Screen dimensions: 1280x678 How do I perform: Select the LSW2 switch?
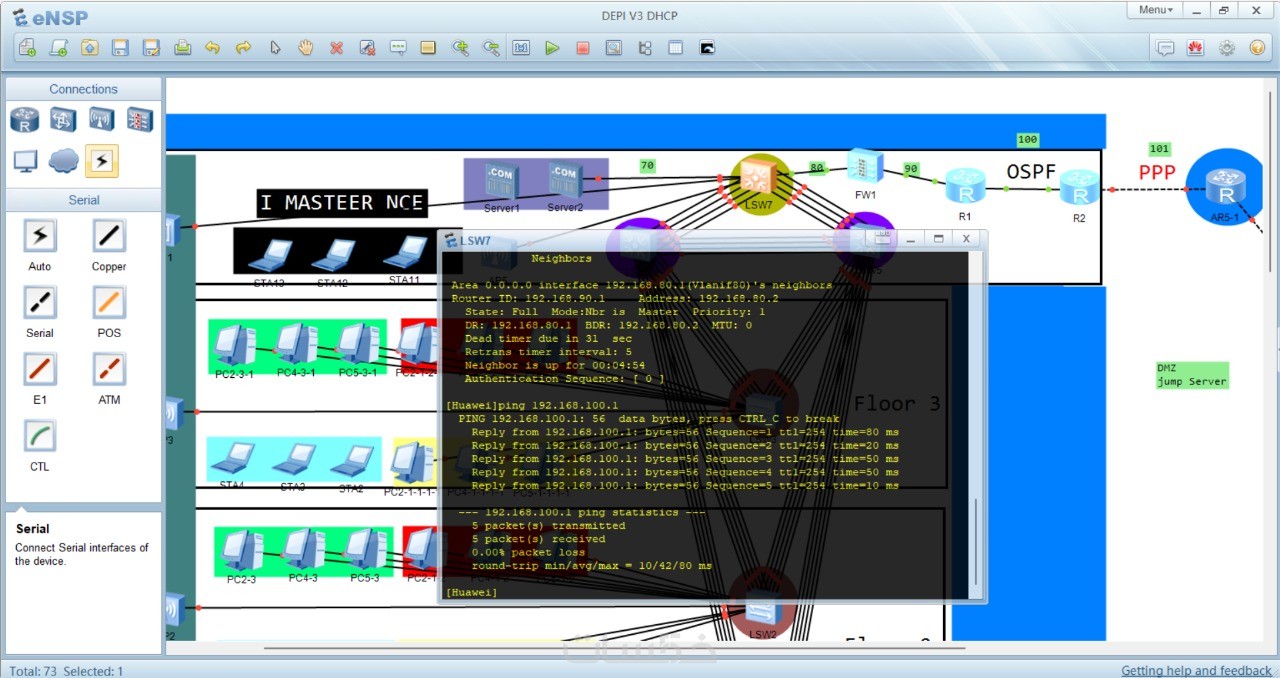click(x=762, y=606)
